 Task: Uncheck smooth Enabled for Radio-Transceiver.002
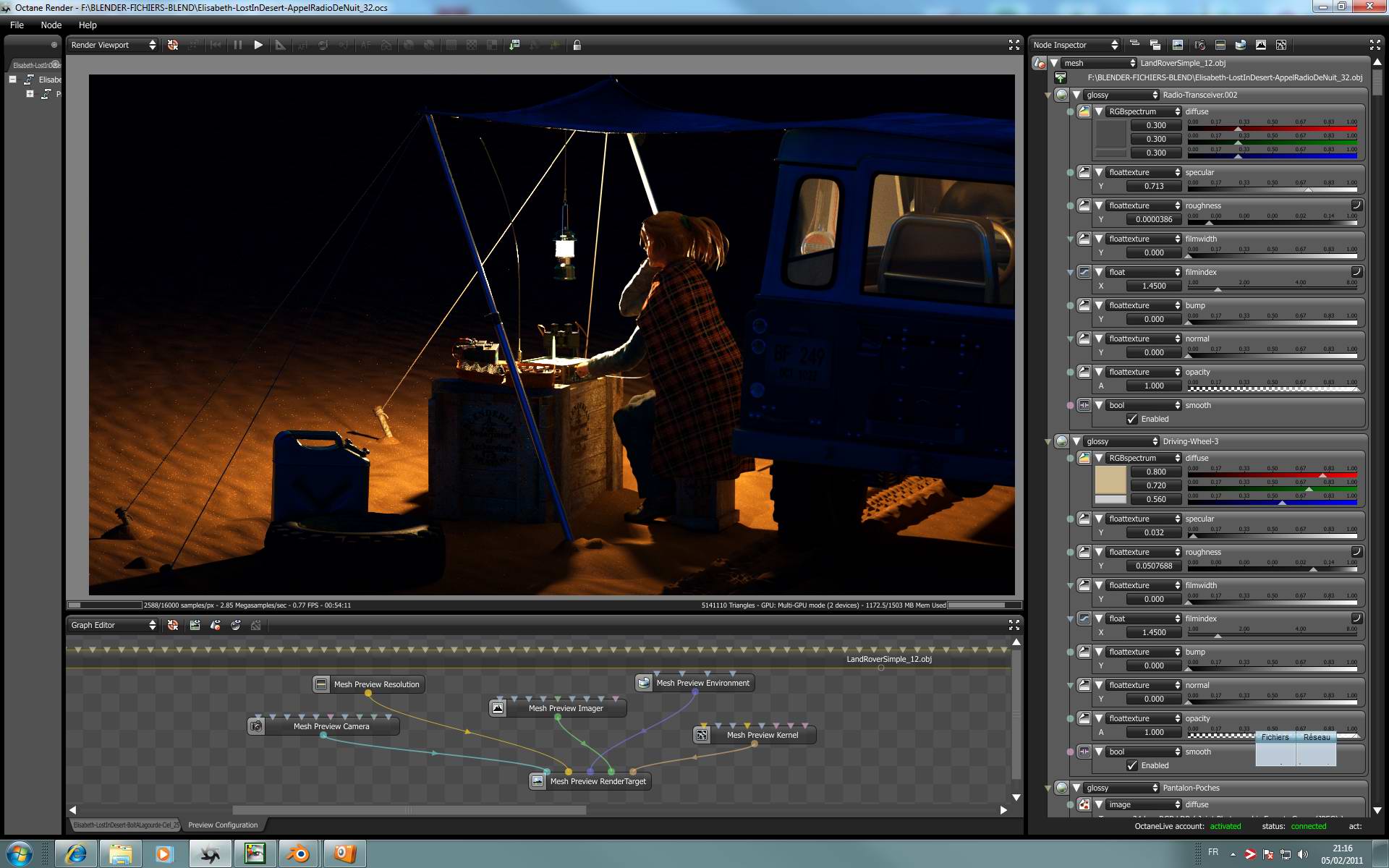(x=1132, y=419)
